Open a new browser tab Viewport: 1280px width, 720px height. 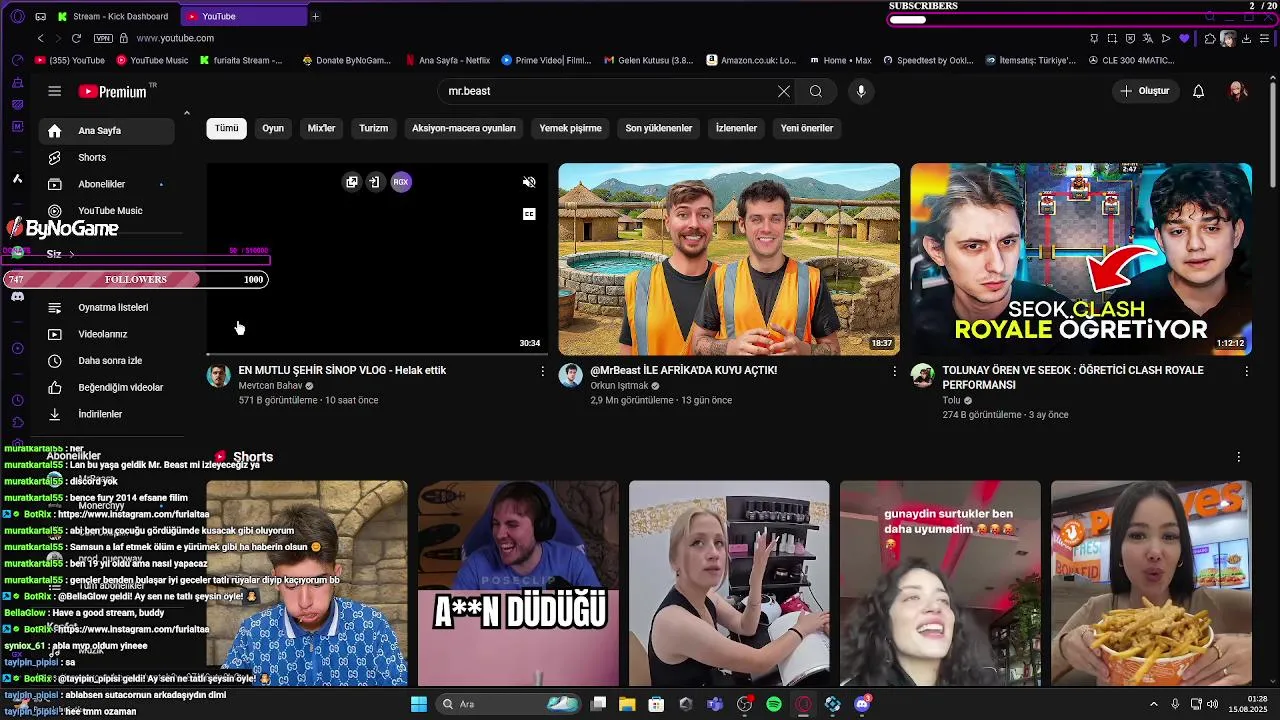click(315, 16)
